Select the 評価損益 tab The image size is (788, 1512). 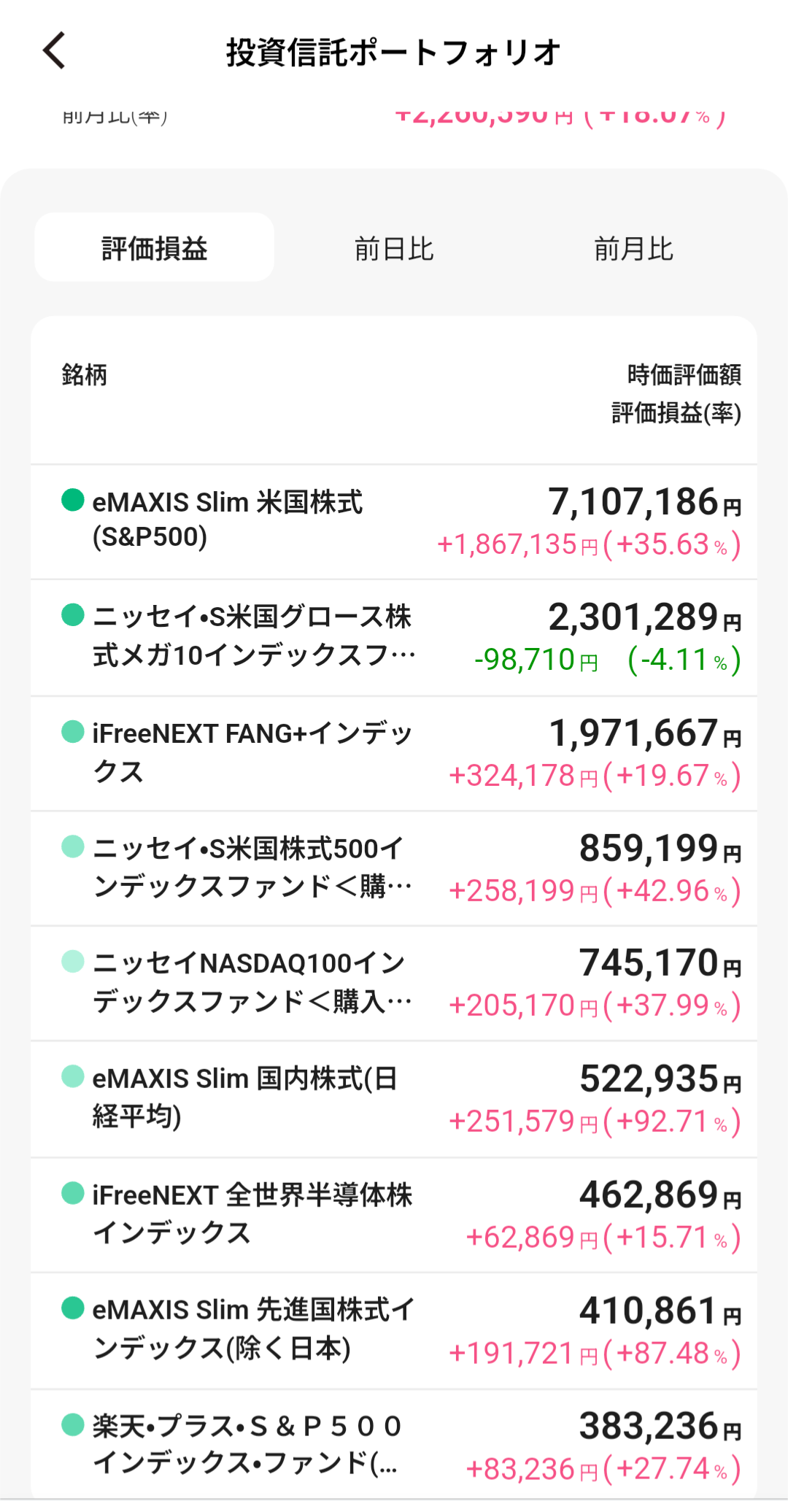(x=155, y=249)
